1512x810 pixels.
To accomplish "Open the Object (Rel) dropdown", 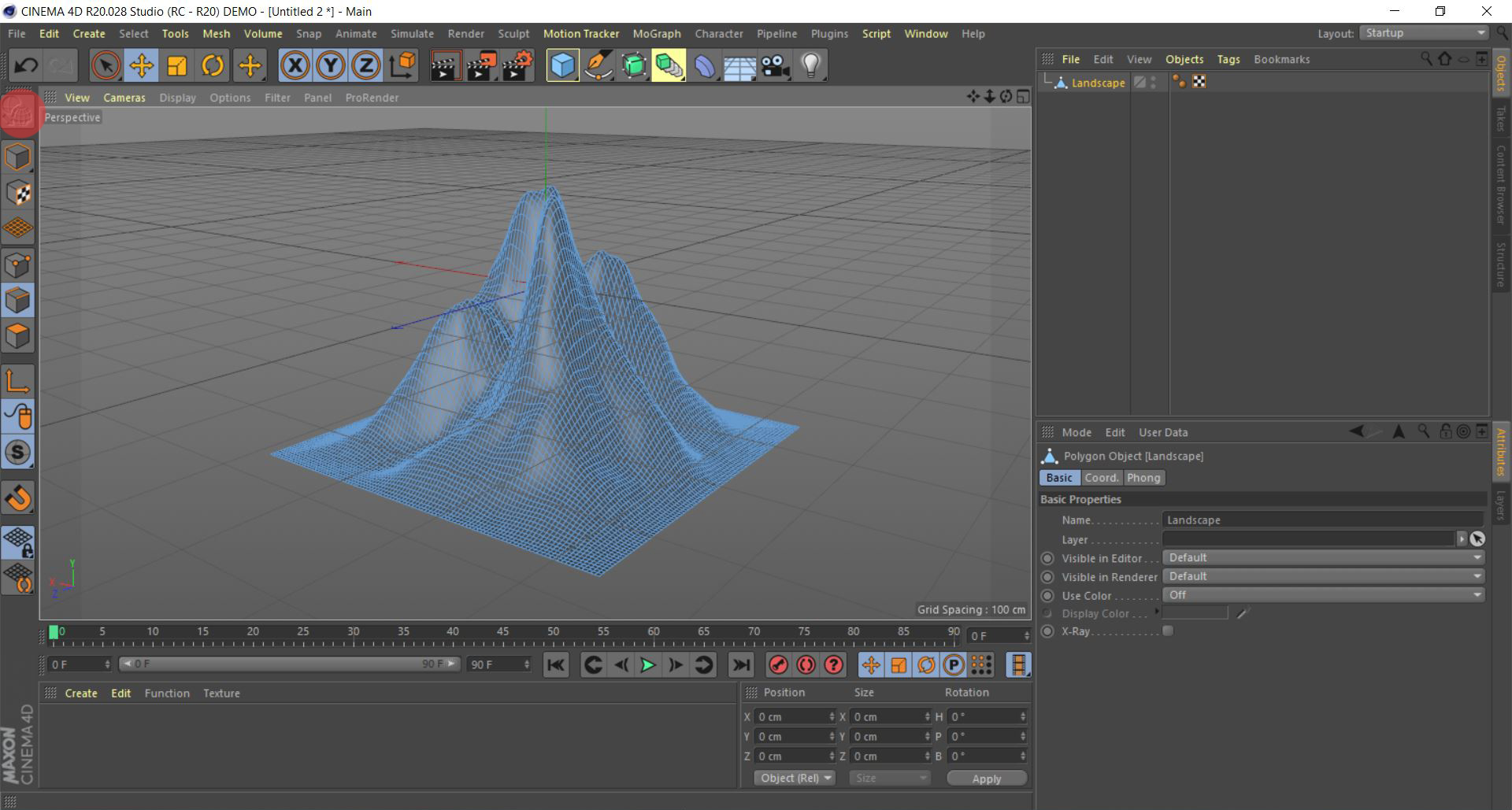I will [x=795, y=778].
